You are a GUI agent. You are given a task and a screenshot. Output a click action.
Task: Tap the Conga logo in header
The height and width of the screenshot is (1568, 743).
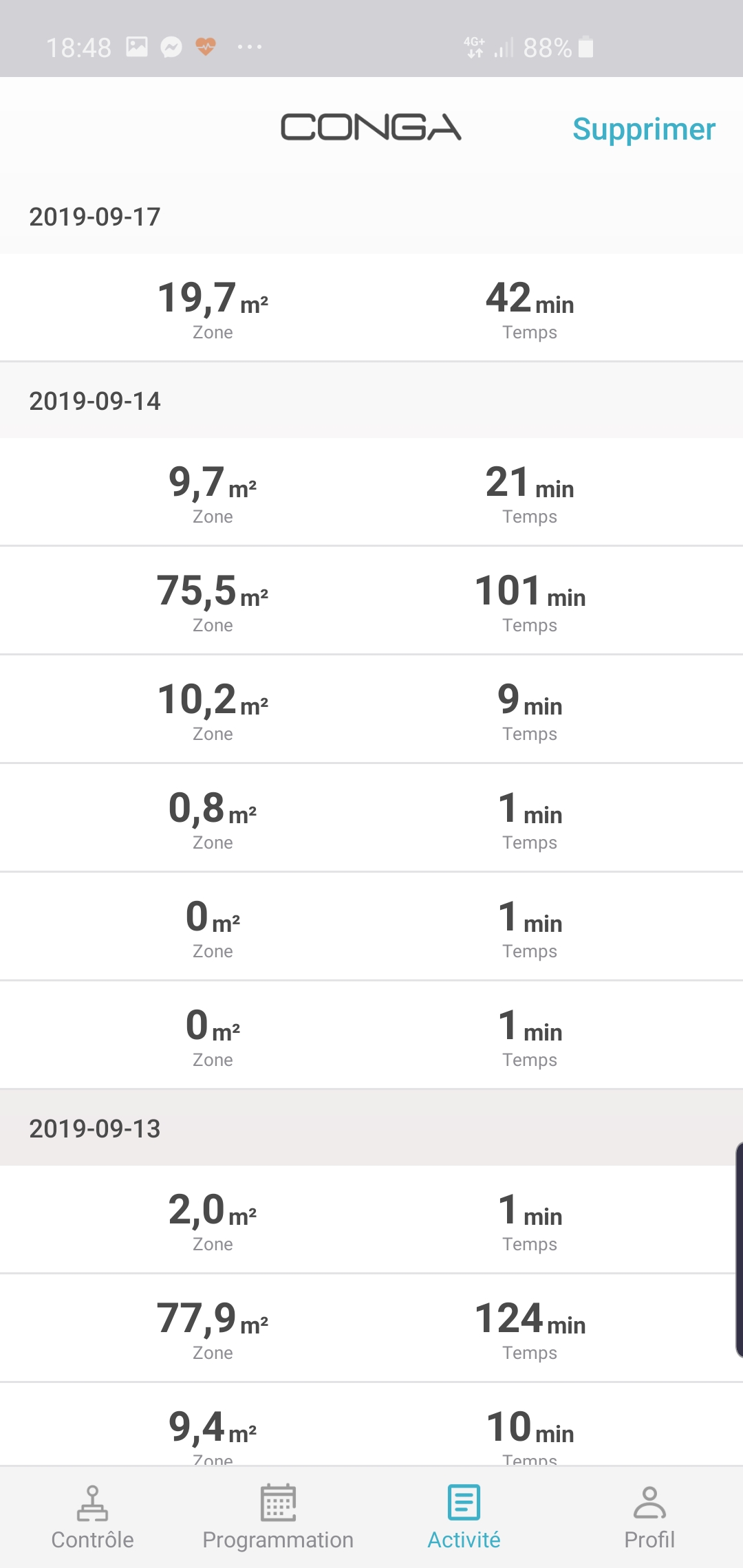tap(371, 128)
